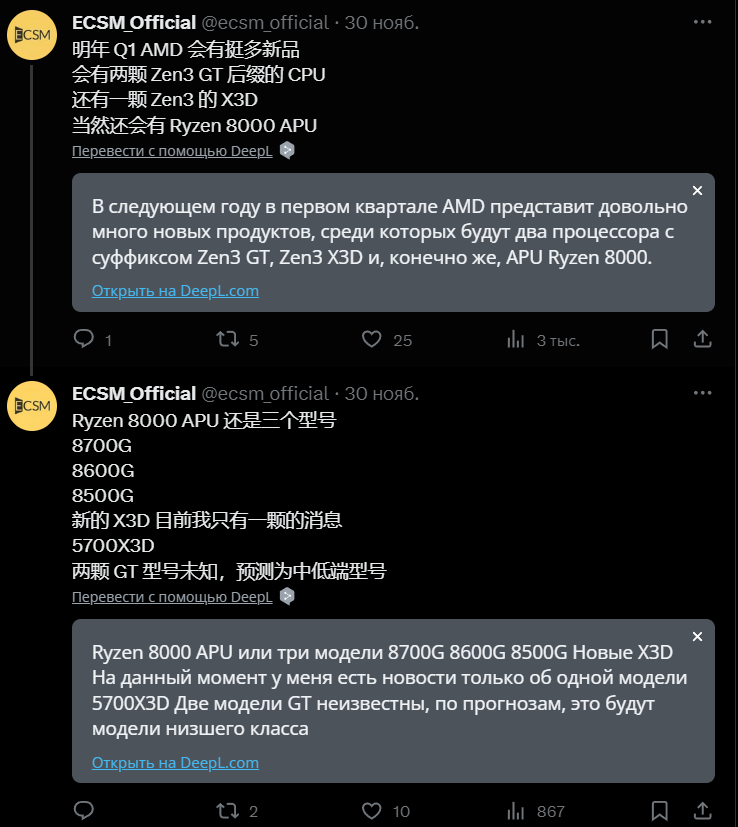
Task: Like the first tweet with the heart icon
Action: tap(371, 340)
